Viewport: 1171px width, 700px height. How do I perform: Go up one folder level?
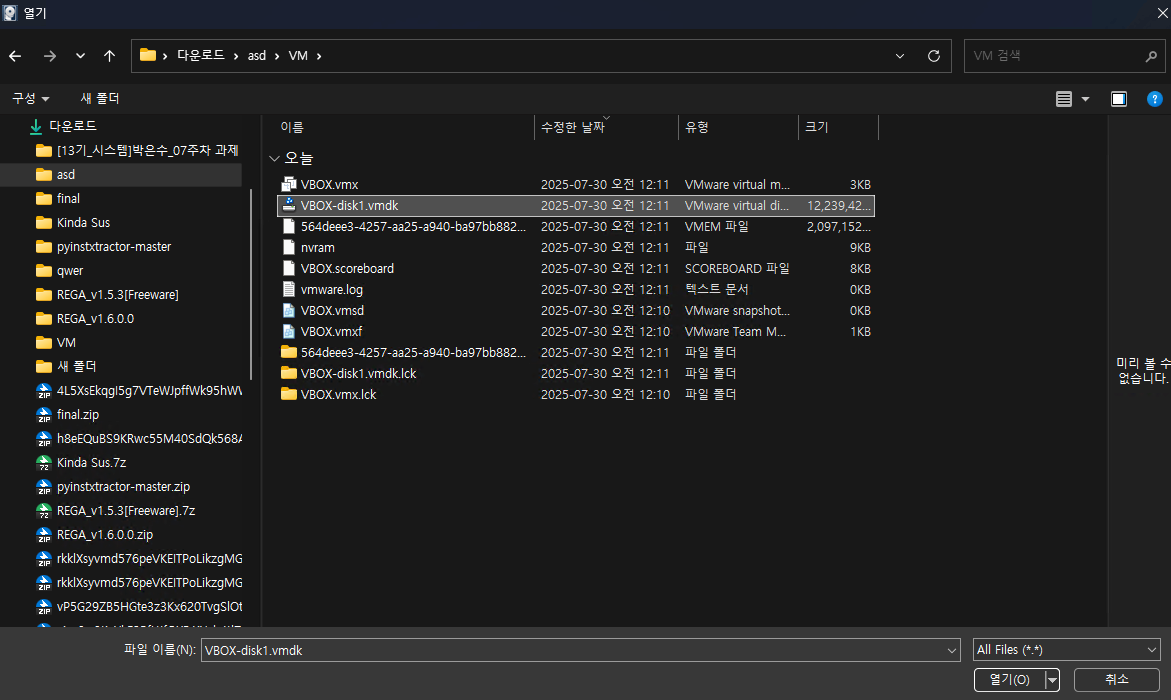(109, 56)
